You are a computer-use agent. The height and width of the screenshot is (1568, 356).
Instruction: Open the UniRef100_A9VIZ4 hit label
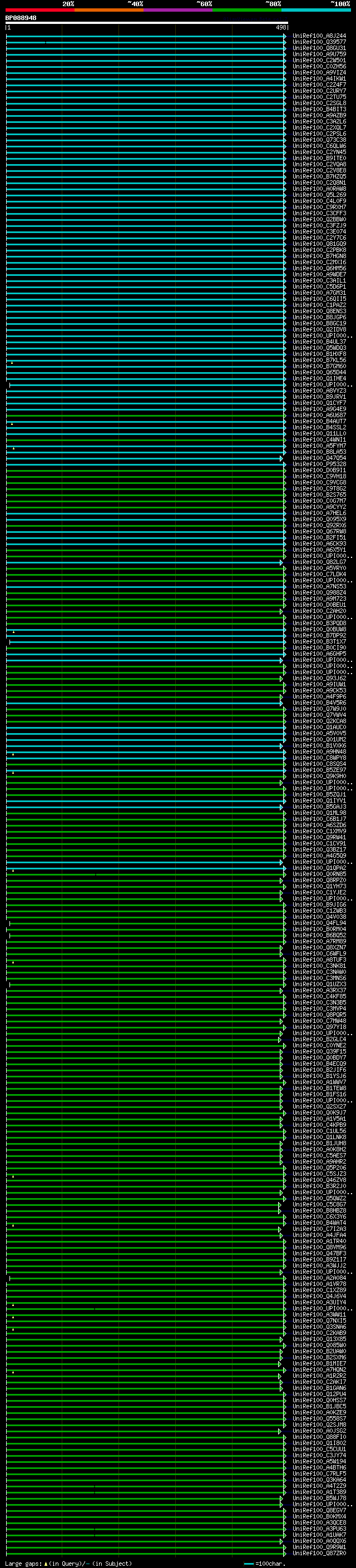point(319,72)
